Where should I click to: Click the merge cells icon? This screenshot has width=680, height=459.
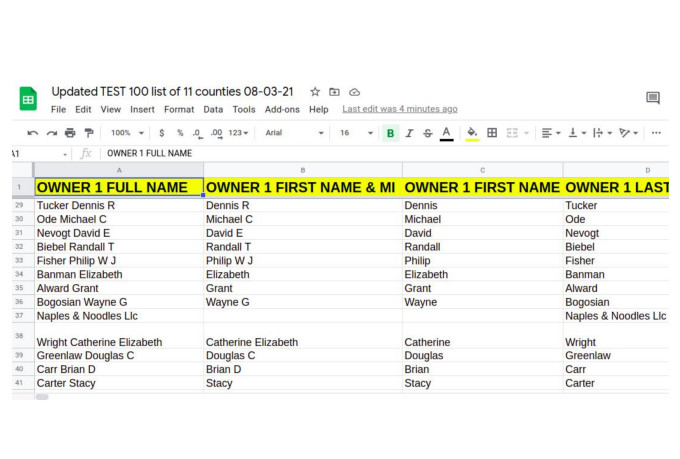(x=512, y=133)
